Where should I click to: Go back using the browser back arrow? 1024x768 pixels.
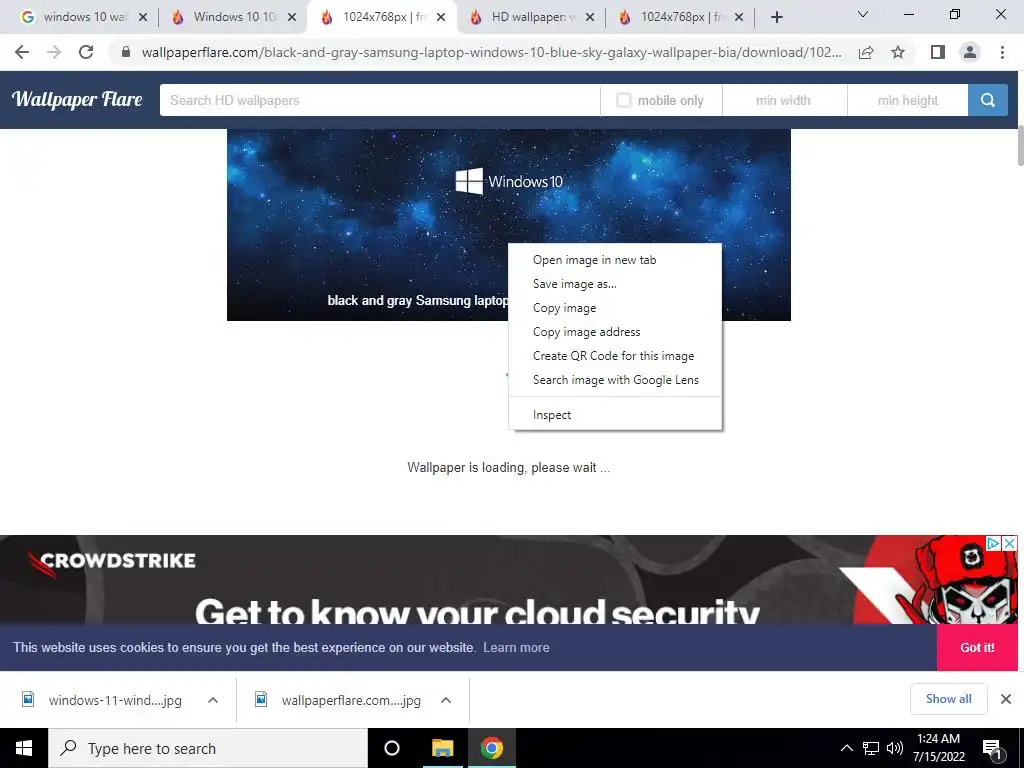[22, 52]
